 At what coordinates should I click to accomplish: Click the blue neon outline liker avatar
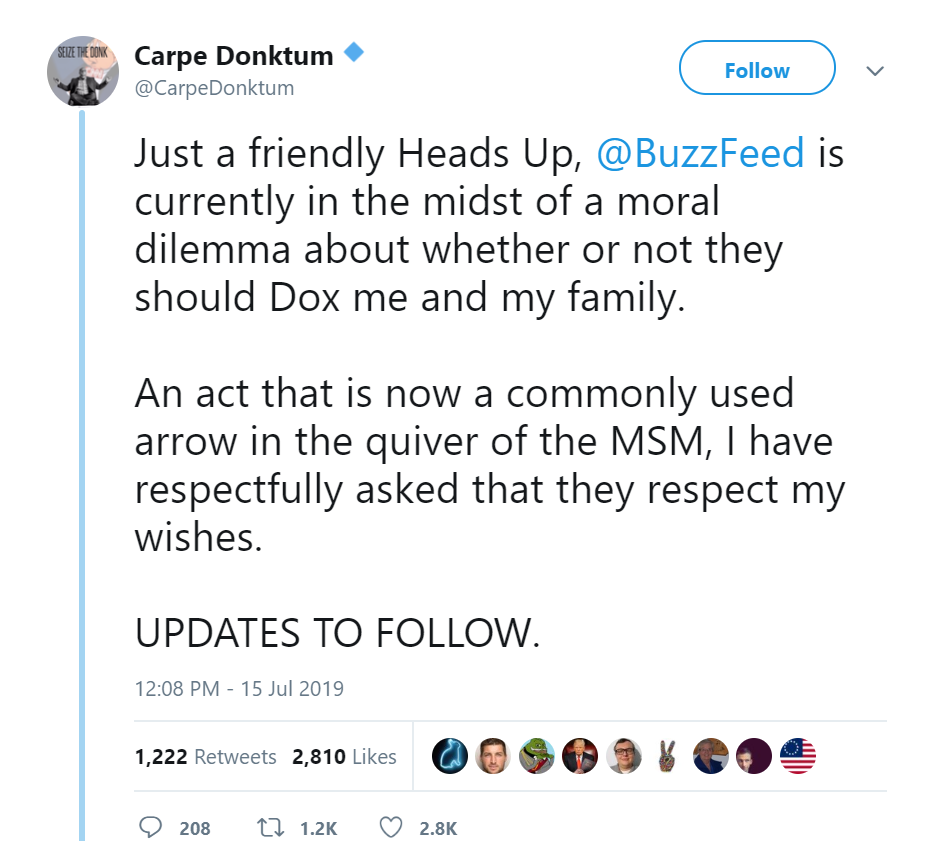(449, 757)
